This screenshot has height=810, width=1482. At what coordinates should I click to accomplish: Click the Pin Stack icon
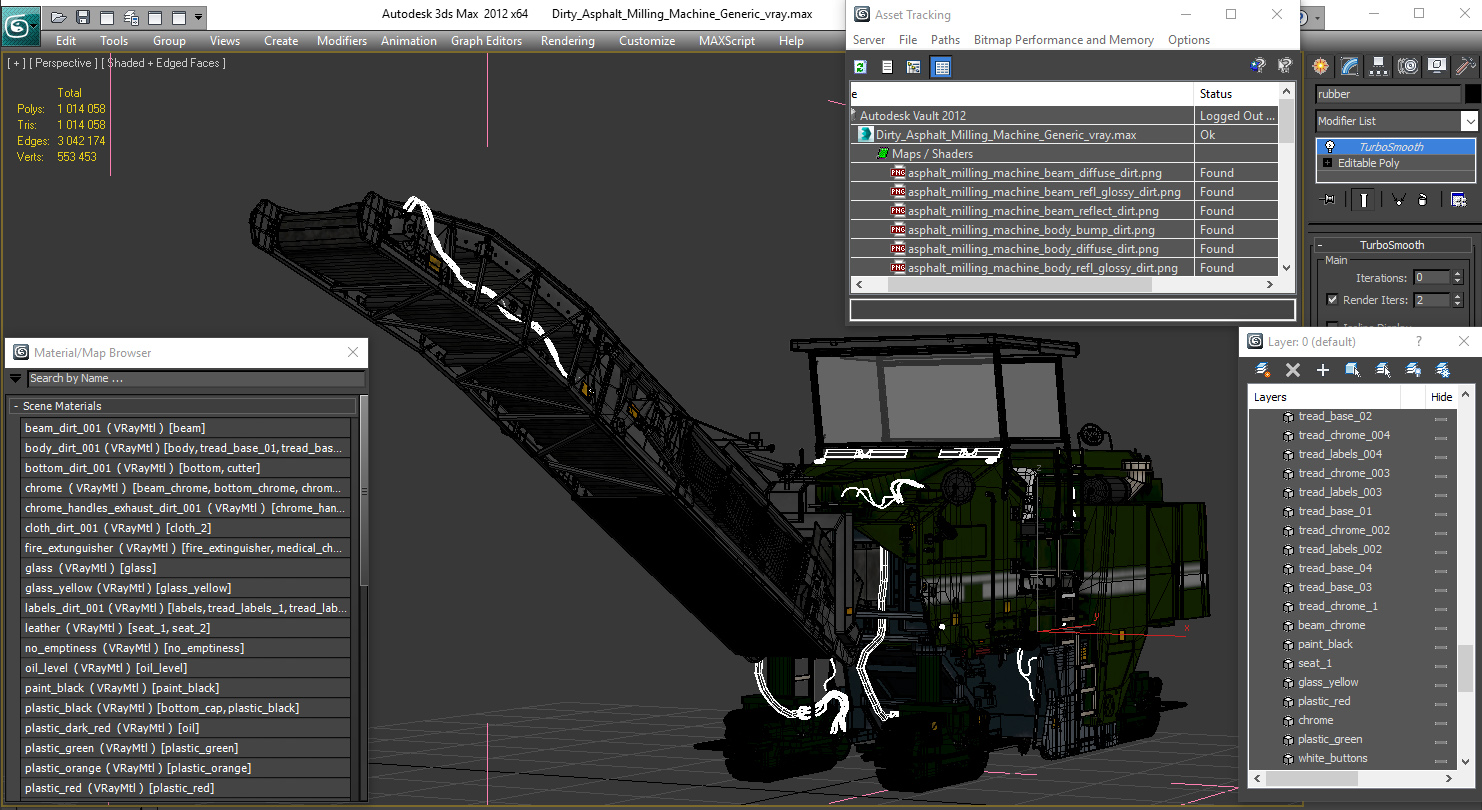point(1328,200)
